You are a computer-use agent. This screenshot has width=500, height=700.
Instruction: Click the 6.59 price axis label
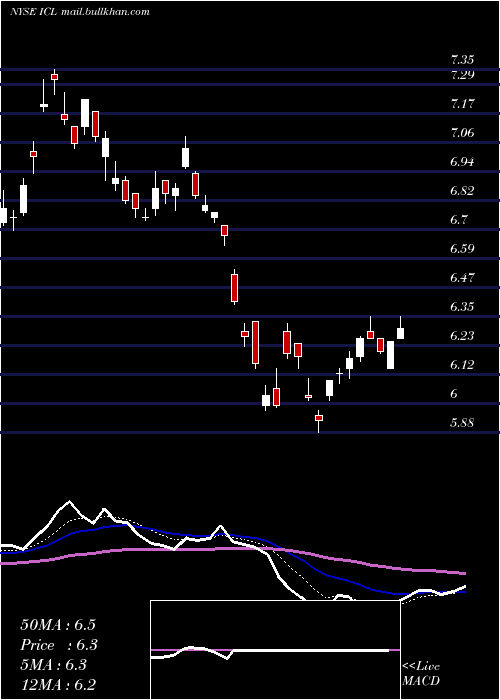(462, 249)
